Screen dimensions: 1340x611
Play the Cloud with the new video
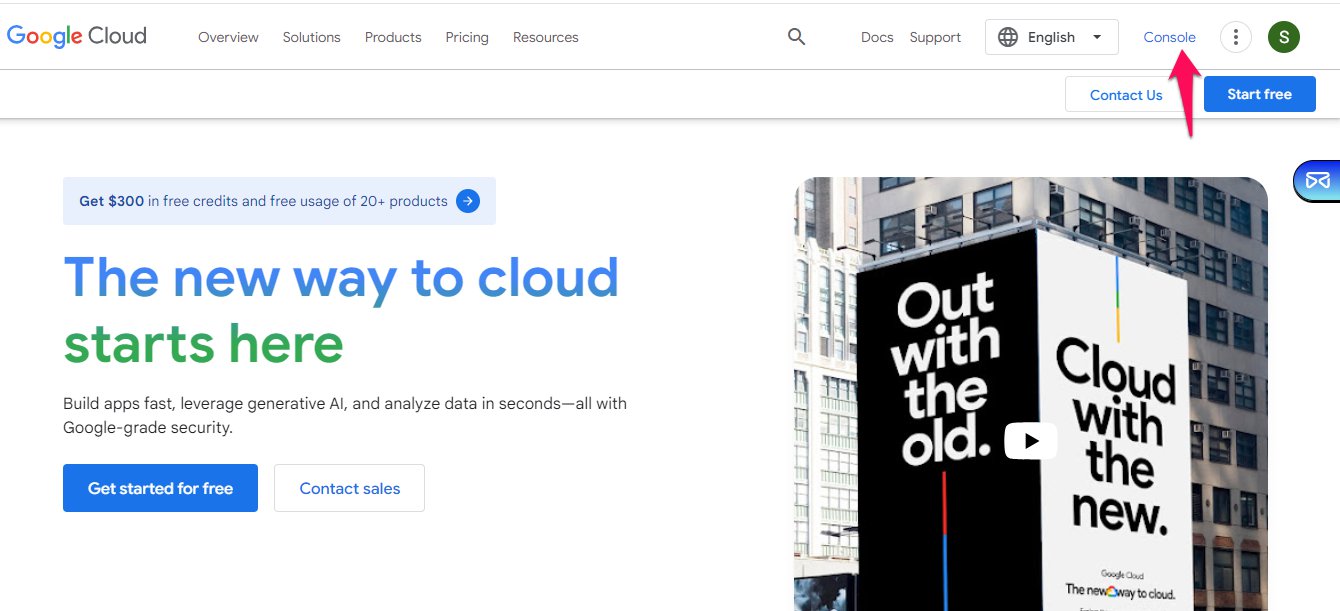coord(1031,440)
